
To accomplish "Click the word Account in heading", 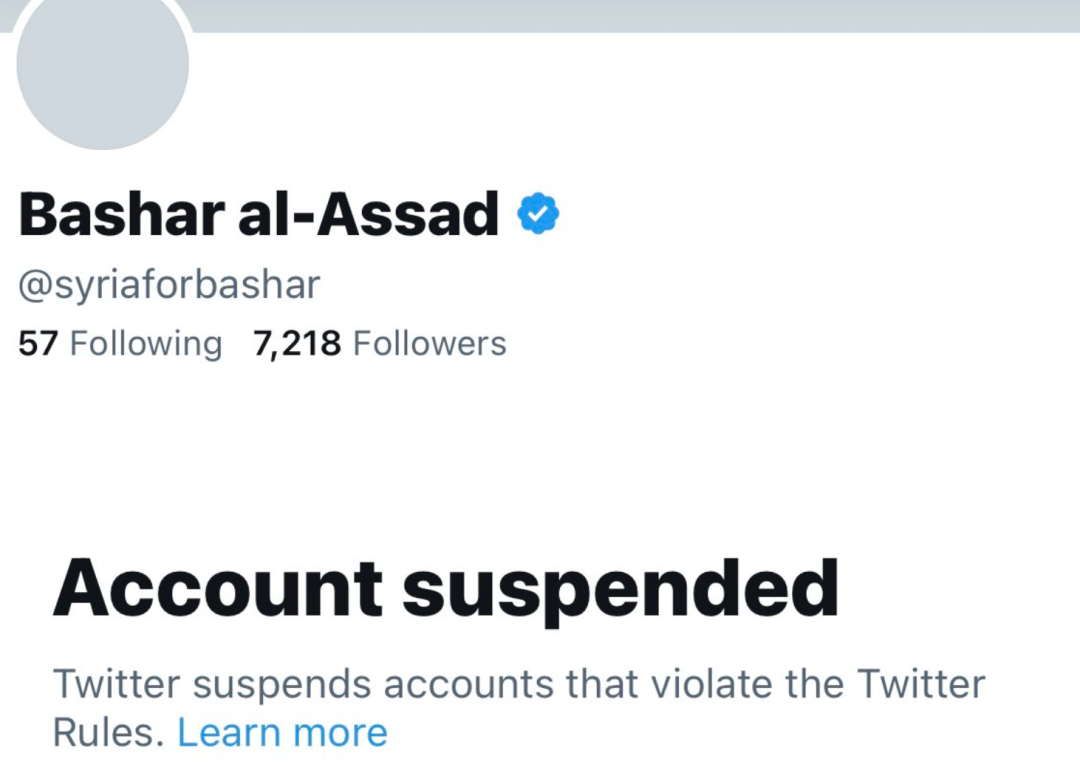I will (x=218, y=589).
